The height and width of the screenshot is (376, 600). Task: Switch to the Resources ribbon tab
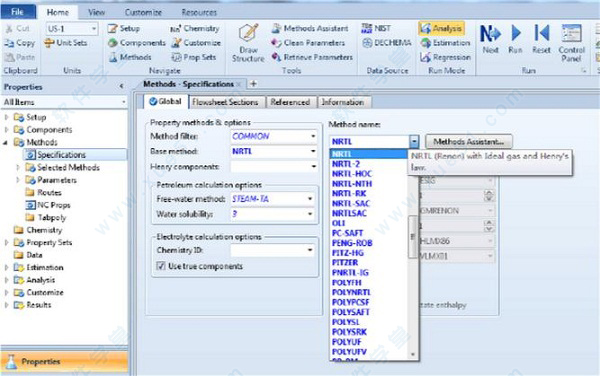point(199,12)
